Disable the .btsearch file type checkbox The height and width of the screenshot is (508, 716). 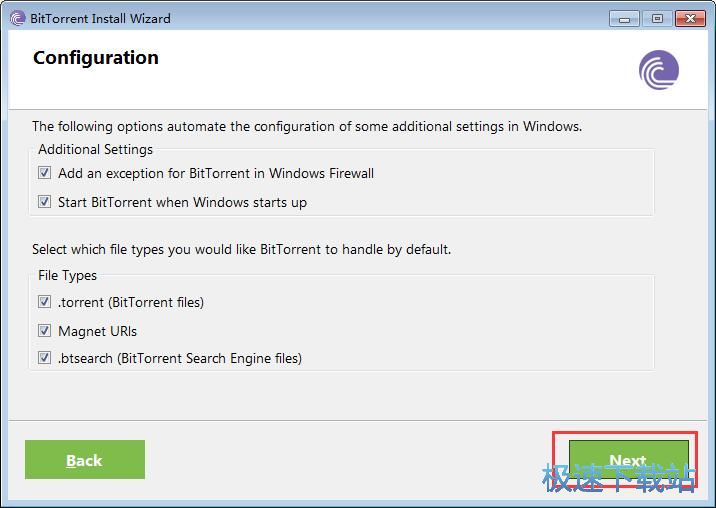(x=44, y=358)
